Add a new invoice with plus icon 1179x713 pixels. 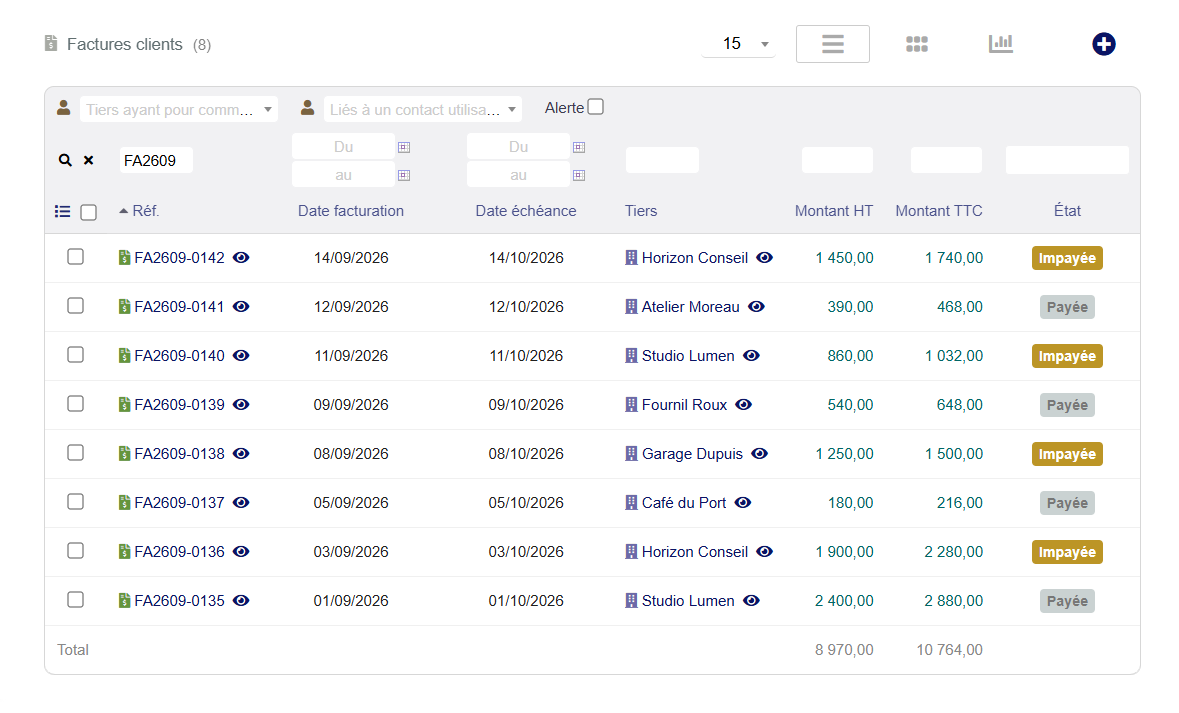[1103, 44]
